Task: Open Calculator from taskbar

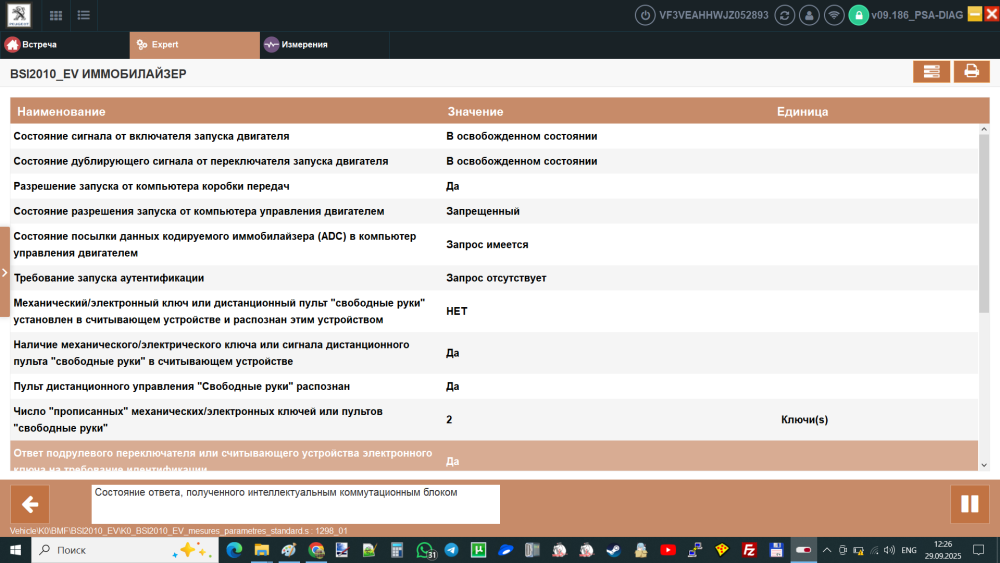Action: (397, 550)
